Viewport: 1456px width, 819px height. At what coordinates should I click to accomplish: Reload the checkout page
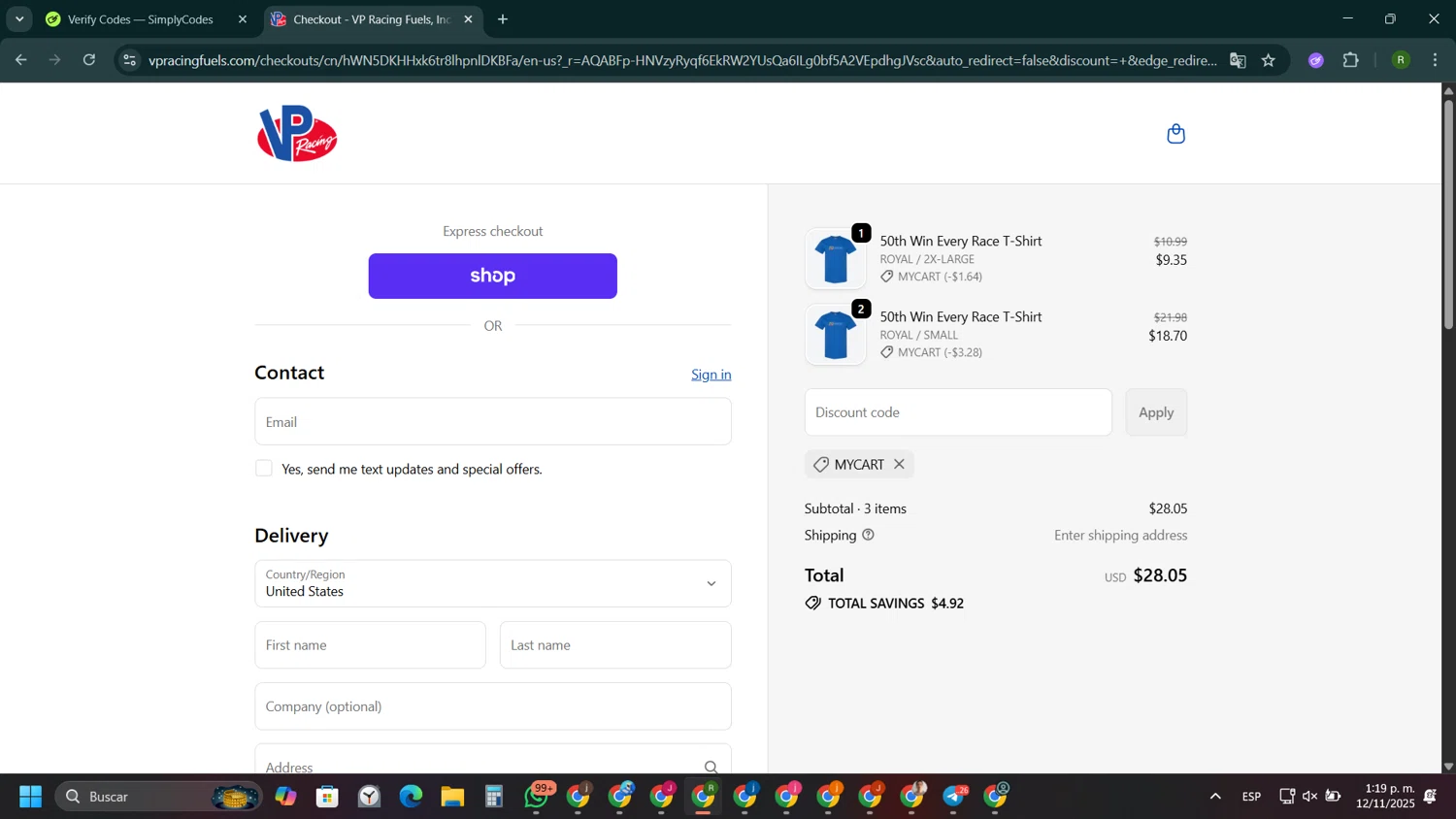[89, 60]
